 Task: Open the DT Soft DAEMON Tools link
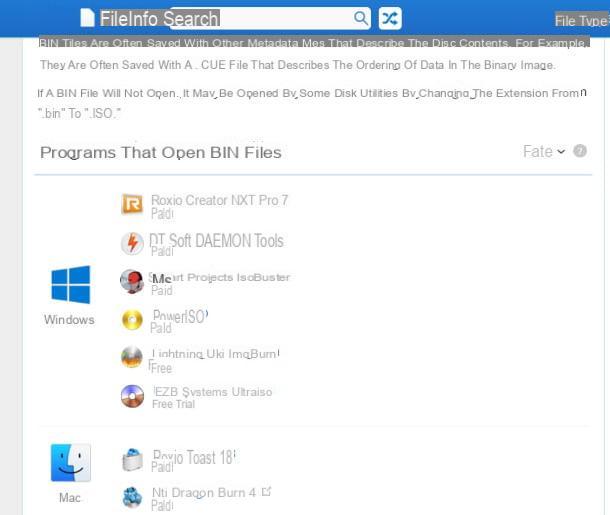(x=216, y=240)
